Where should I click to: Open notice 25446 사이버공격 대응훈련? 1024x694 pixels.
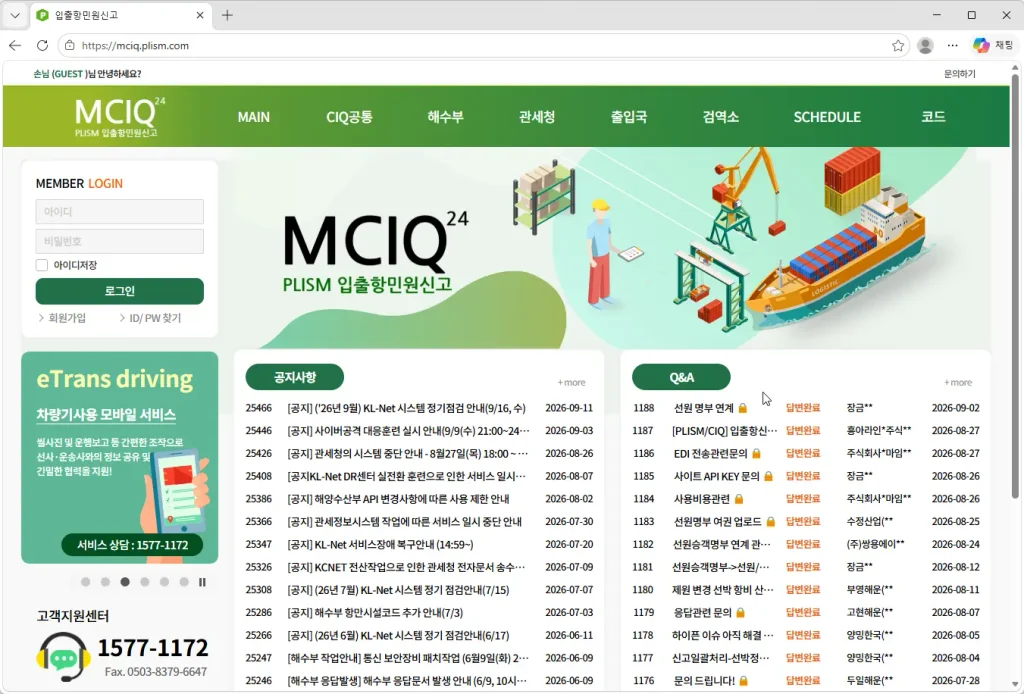point(408,431)
